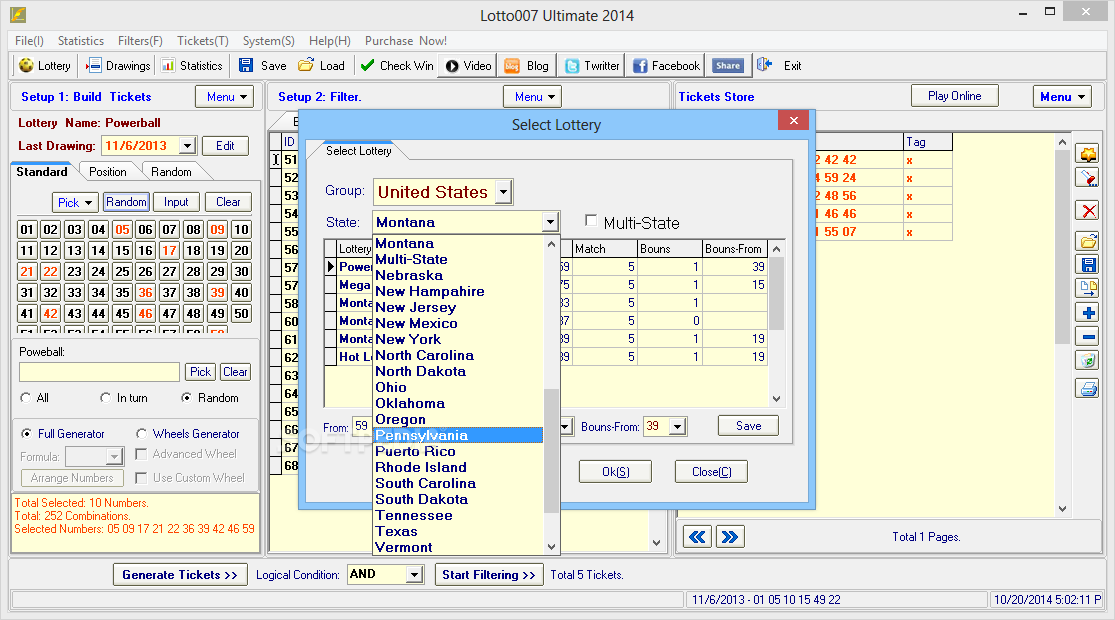
Task: Open the Setup 1 Menu dropdown
Action: (224, 97)
